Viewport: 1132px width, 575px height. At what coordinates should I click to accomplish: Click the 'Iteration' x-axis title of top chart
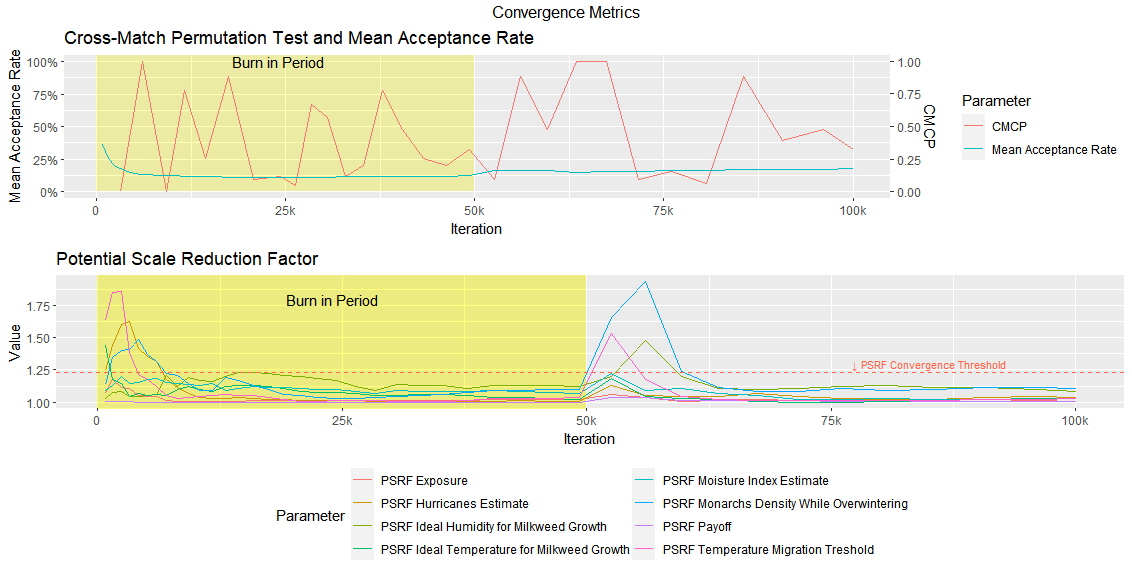coord(476,229)
